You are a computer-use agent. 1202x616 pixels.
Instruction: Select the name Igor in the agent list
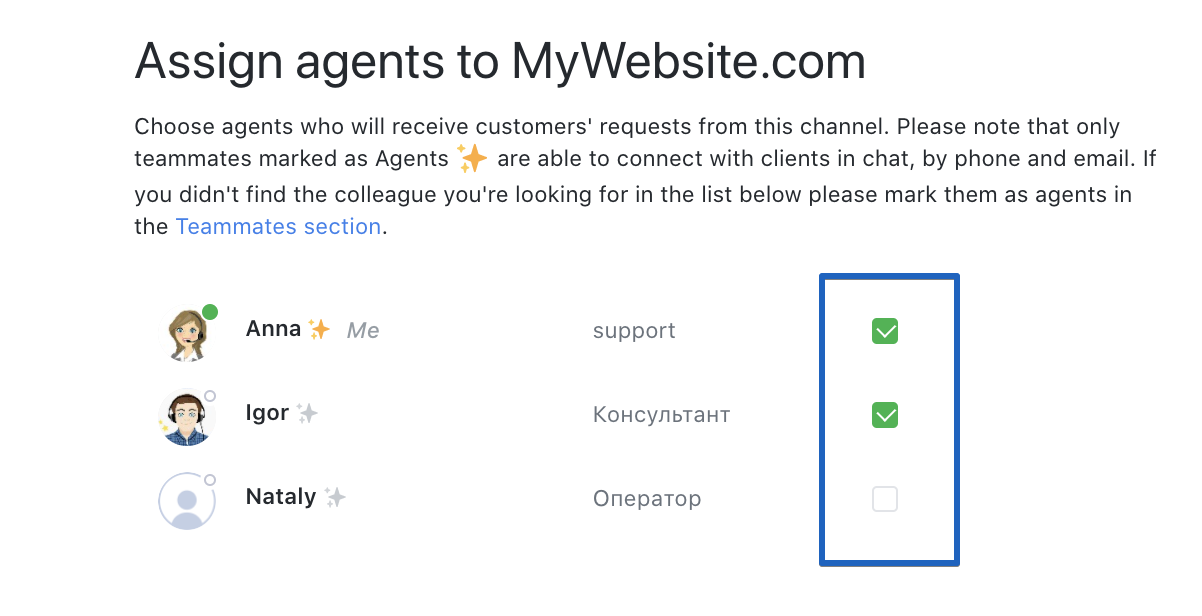coord(265,412)
